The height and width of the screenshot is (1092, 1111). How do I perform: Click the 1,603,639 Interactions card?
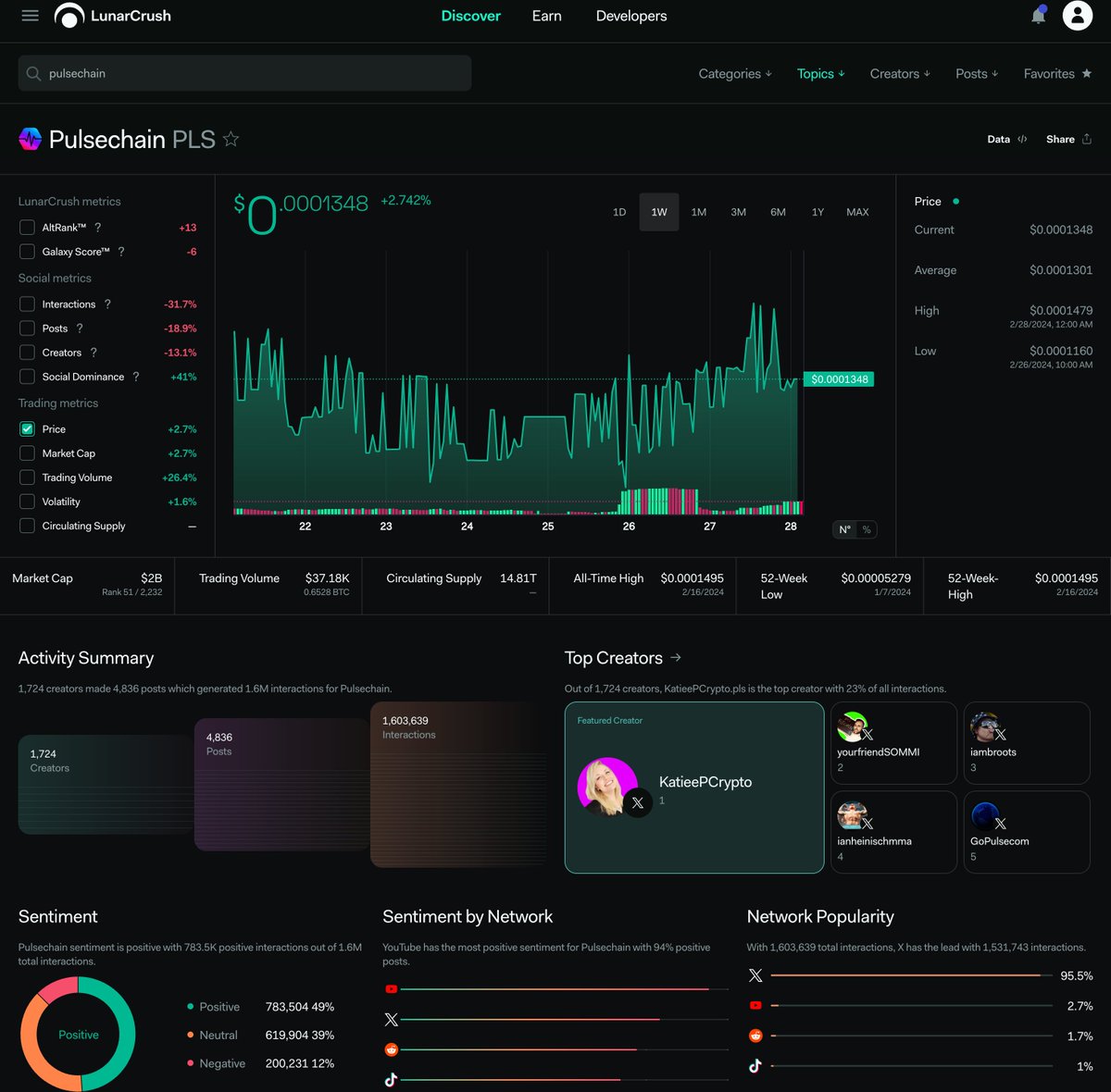458,785
